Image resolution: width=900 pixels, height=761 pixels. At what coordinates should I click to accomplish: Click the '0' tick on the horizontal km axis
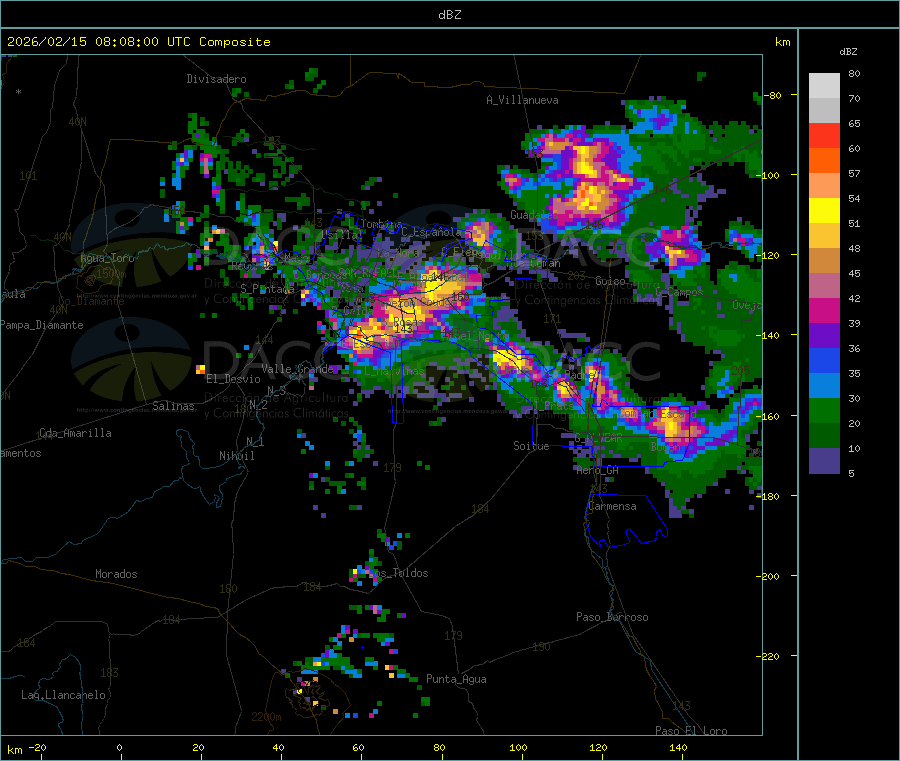point(119,747)
